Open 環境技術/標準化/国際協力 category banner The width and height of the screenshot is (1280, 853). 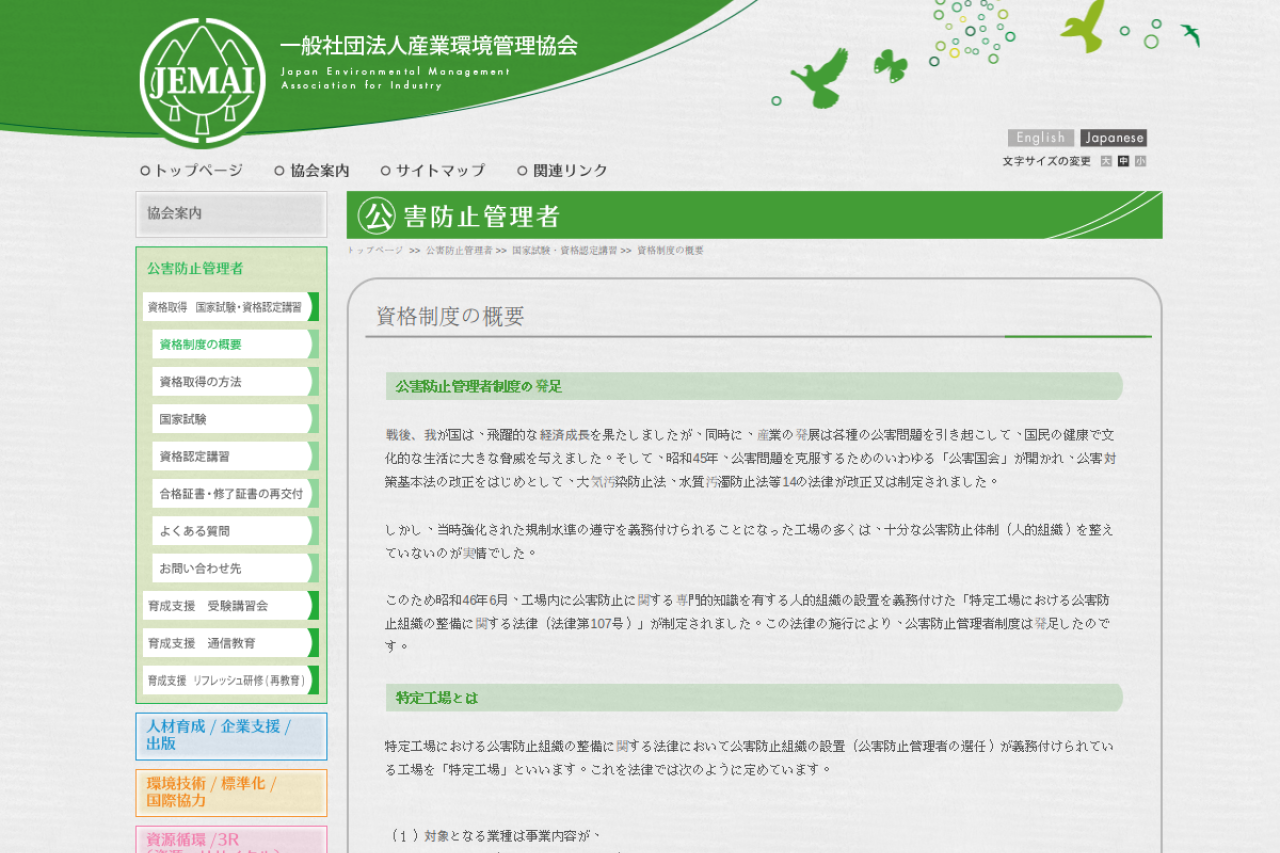tap(231, 793)
